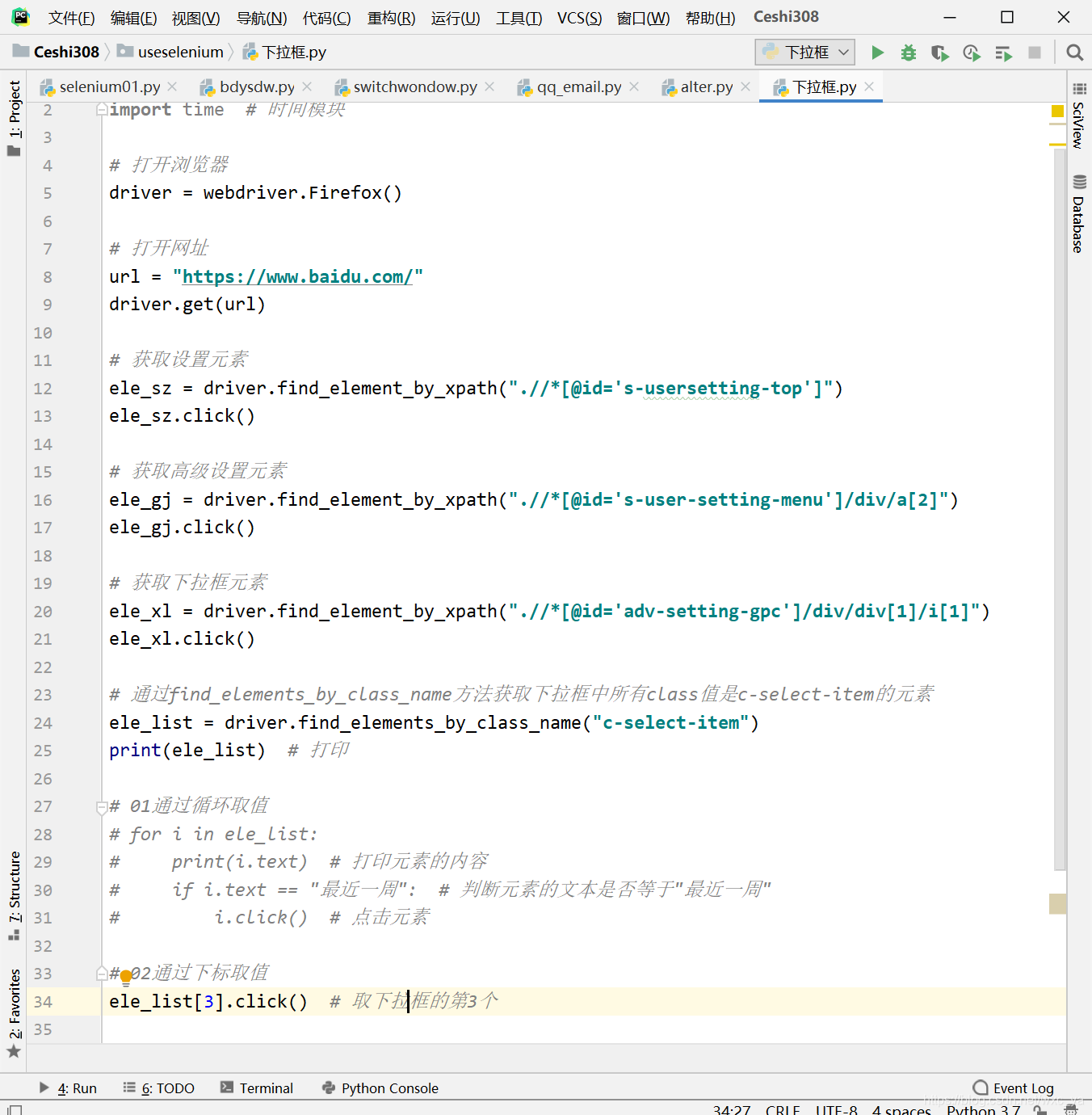Image resolution: width=1092 pixels, height=1115 pixels.
Task: Click line number 20 in the gutter
Action: coord(43,612)
